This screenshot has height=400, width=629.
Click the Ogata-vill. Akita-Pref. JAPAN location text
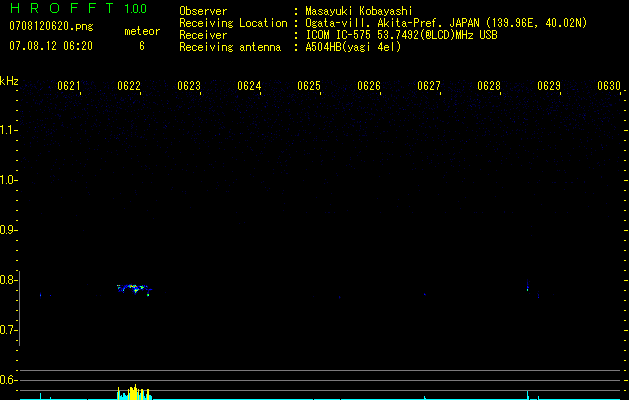coord(446,23)
